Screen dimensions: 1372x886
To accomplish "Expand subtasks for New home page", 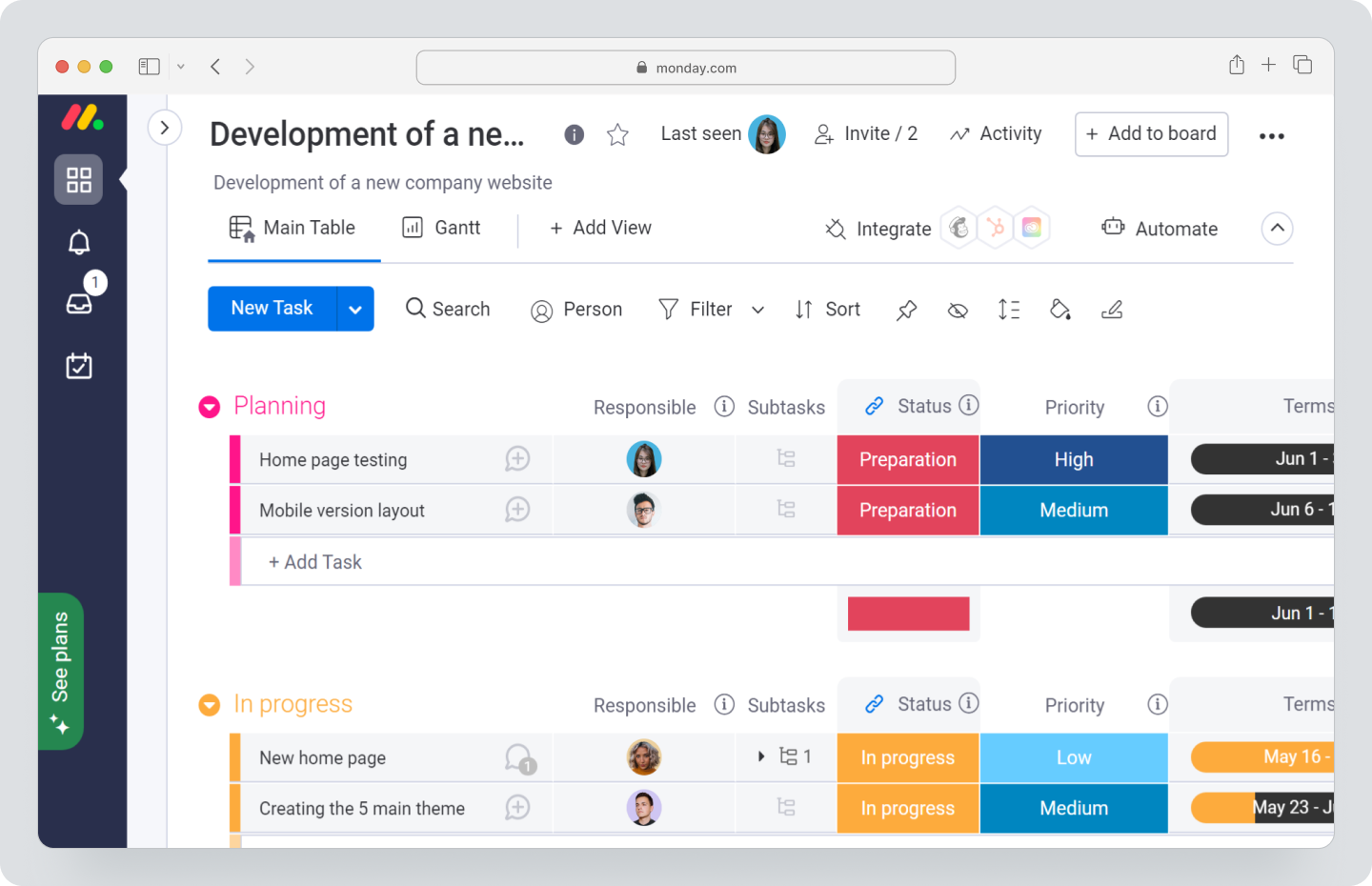I will pyautogui.click(x=760, y=756).
